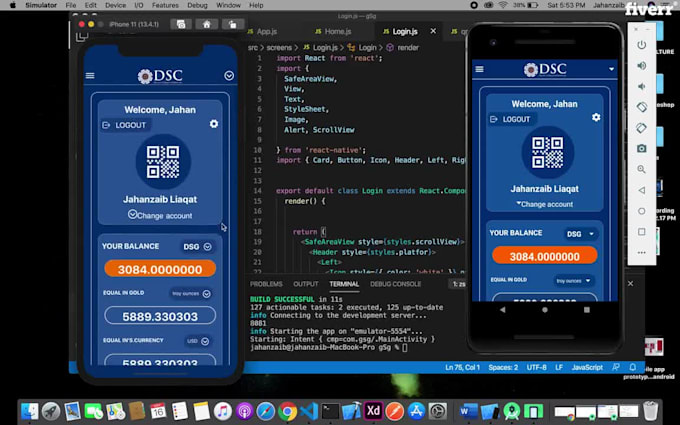
Task: Open settings gear in Android app card
Action: (596, 118)
